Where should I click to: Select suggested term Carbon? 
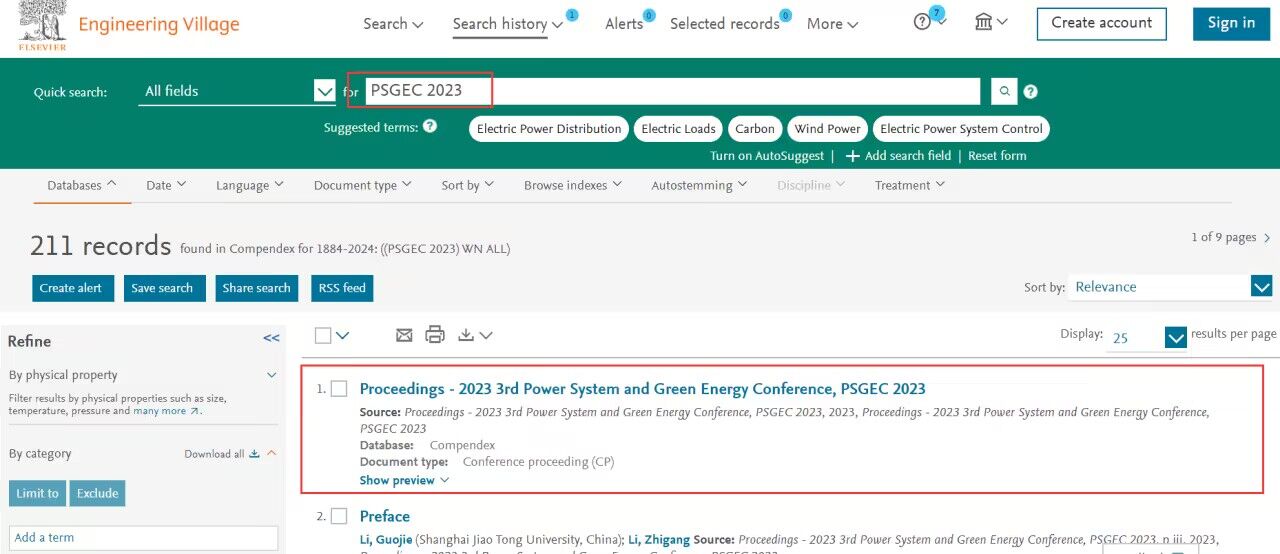(755, 128)
